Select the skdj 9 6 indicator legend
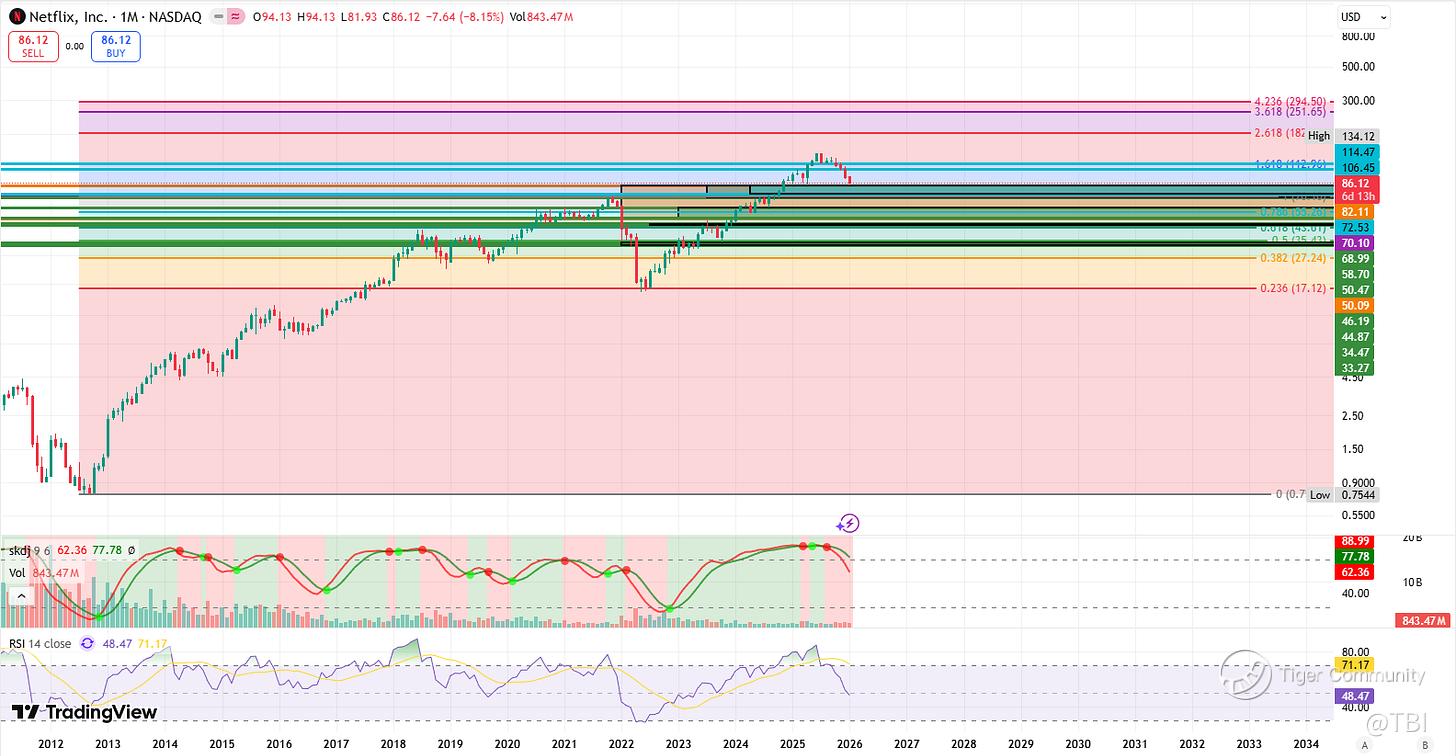The image size is (1456, 756). pos(32,550)
